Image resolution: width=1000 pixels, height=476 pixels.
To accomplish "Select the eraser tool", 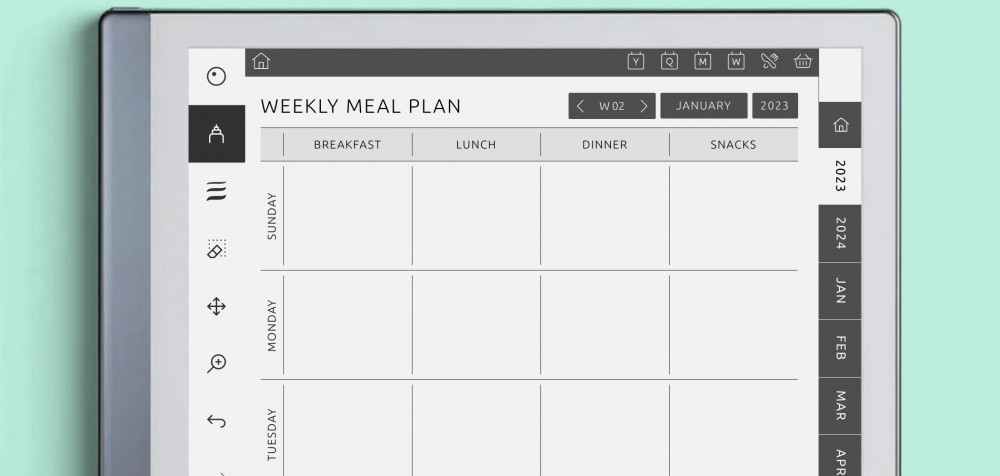I will [x=216, y=249].
